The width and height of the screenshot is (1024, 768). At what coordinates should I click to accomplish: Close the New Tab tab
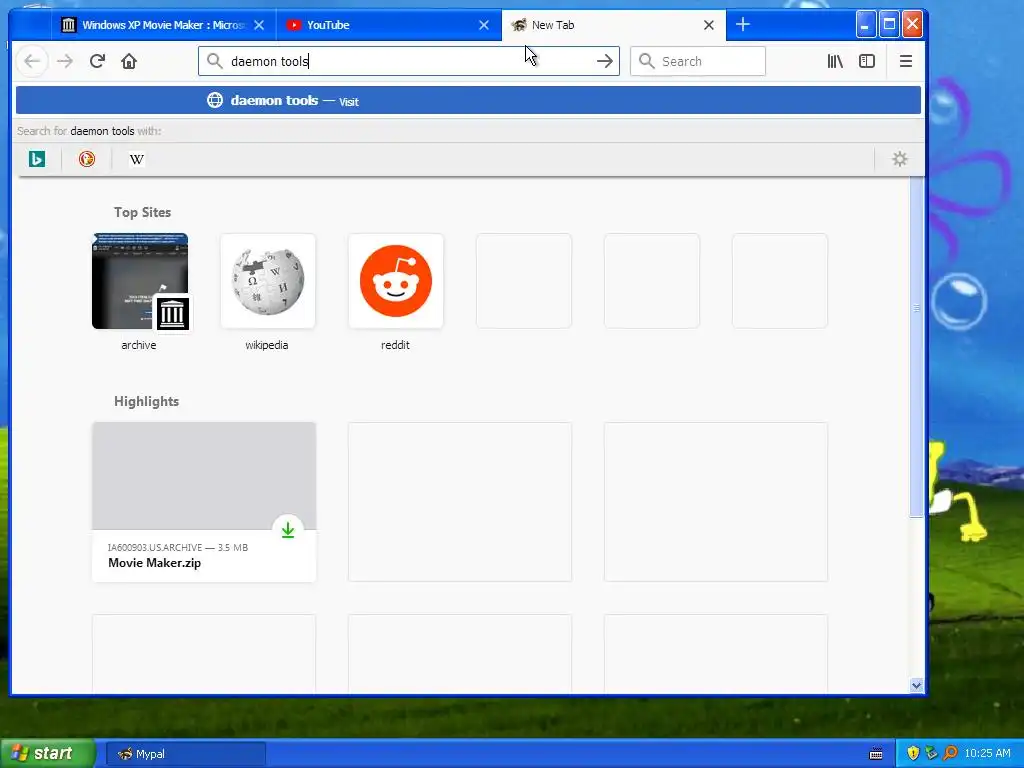[709, 25]
